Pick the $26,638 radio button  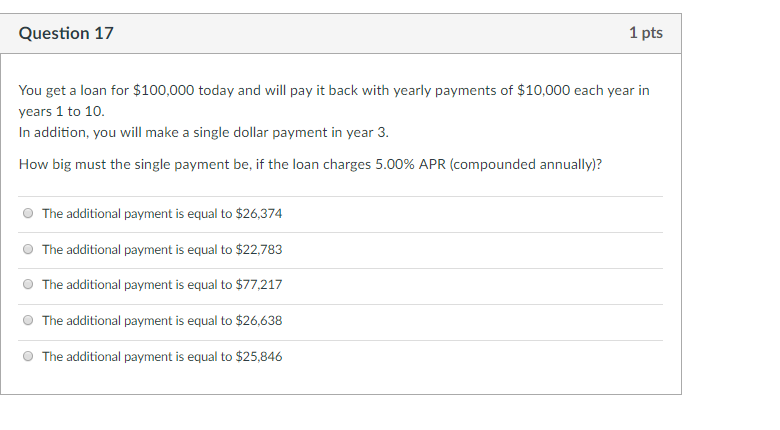28,320
